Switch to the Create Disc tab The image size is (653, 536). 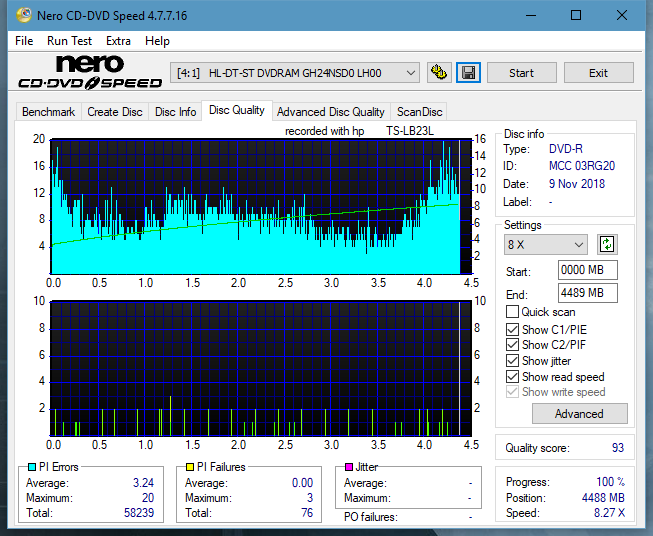coord(115,112)
